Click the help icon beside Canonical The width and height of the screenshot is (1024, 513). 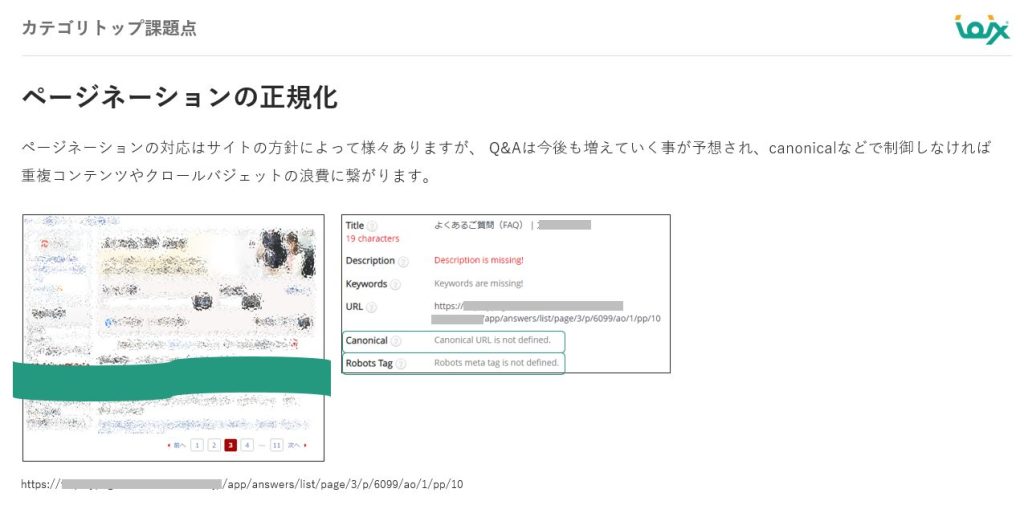click(396, 341)
